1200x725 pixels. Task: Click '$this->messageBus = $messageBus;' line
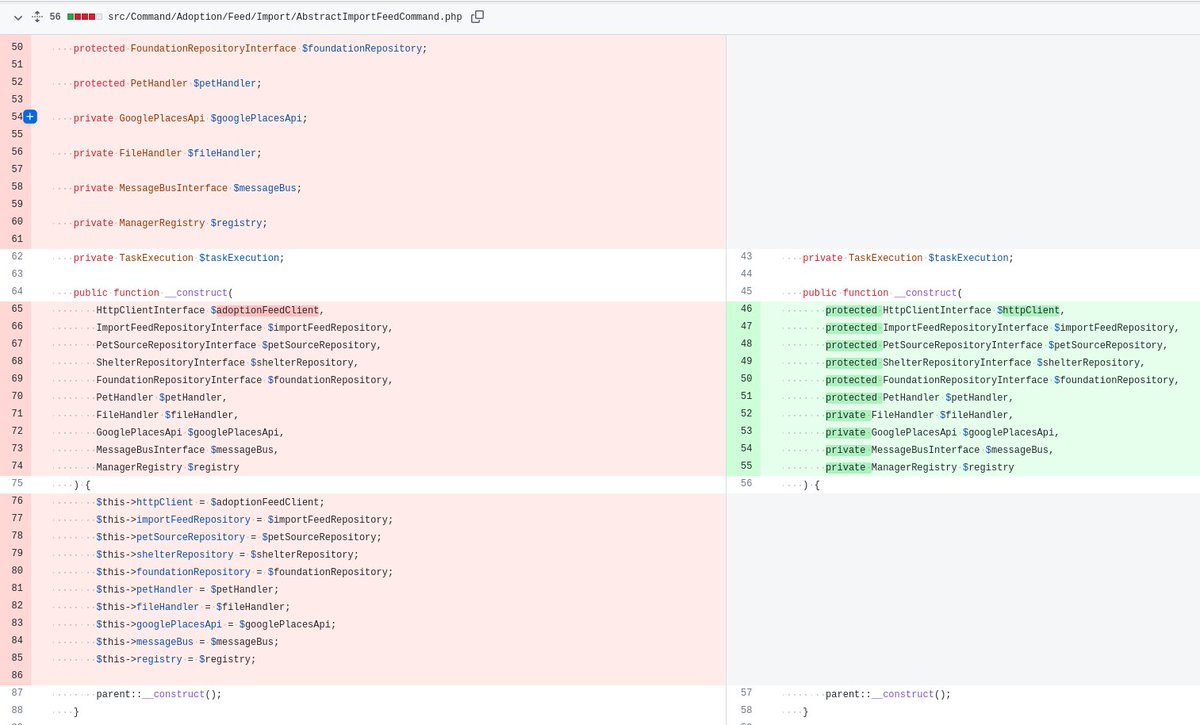(187, 641)
